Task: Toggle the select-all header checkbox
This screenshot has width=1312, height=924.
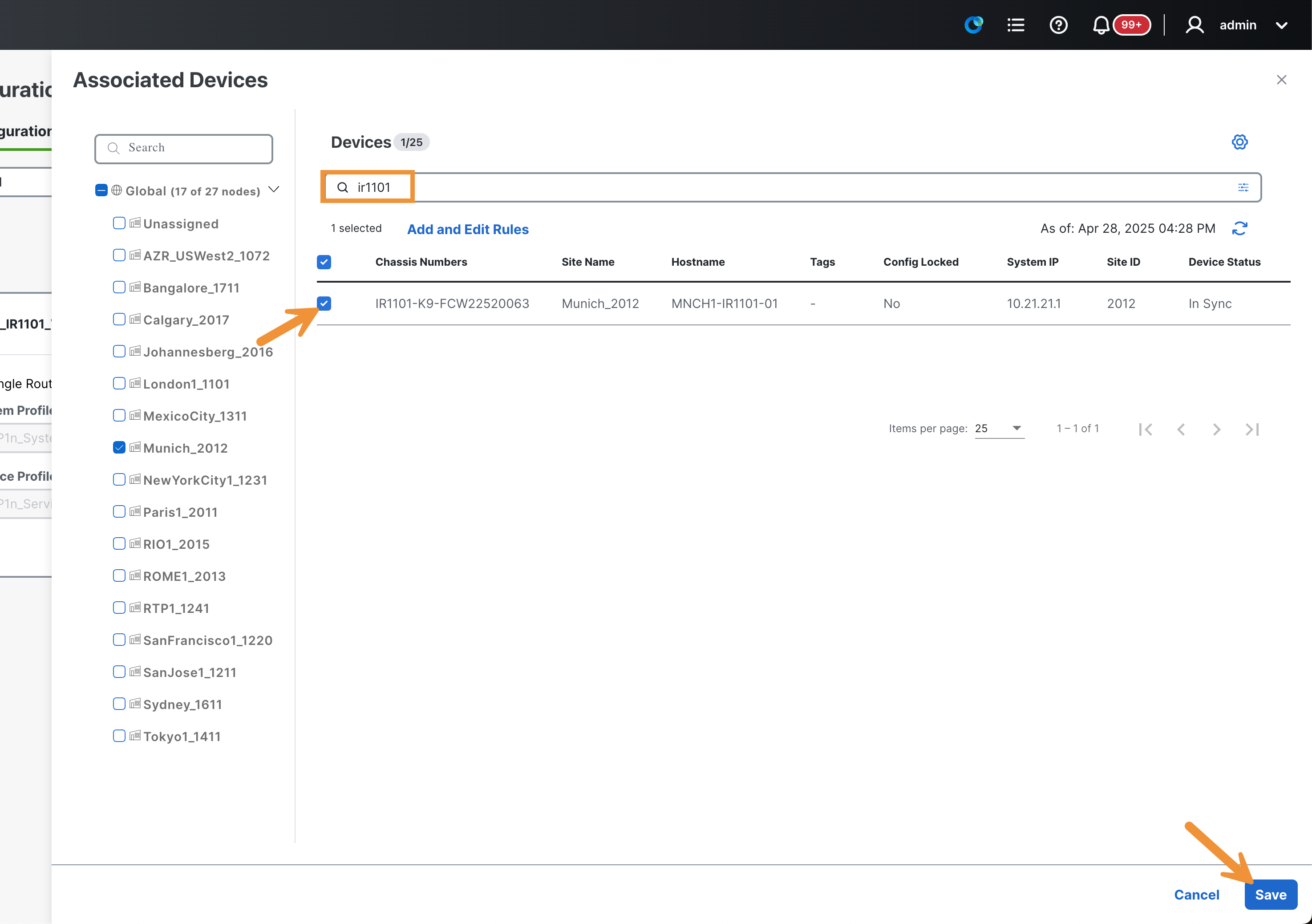Action: [x=324, y=262]
